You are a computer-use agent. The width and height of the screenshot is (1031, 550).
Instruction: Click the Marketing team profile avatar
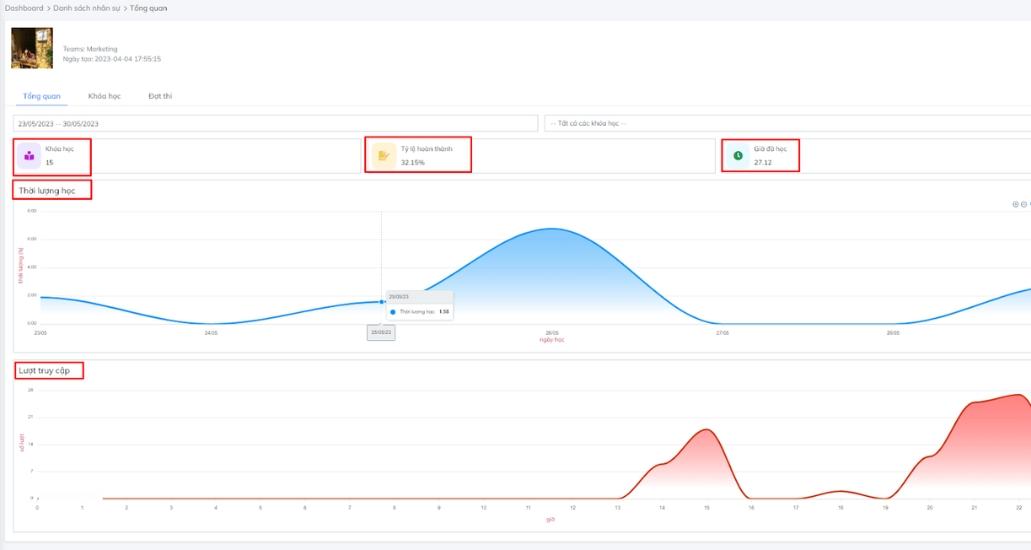[32, 48]
